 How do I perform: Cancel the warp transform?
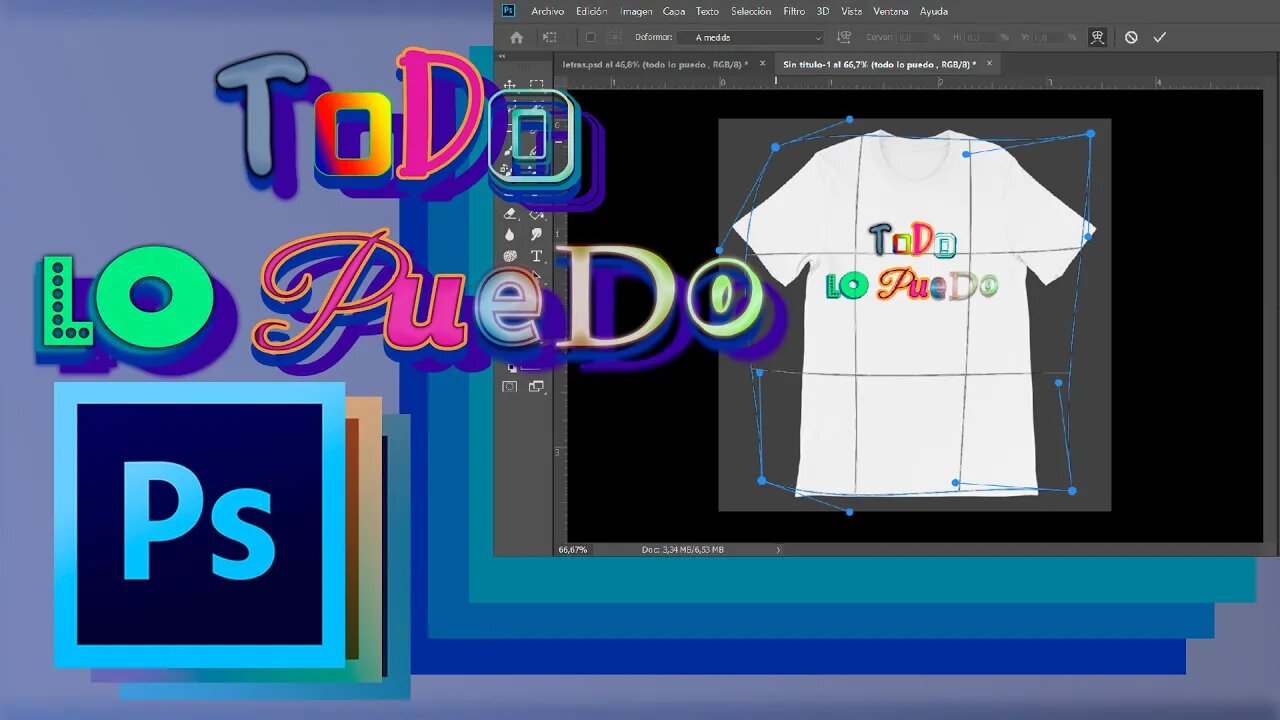[1131, 37]
